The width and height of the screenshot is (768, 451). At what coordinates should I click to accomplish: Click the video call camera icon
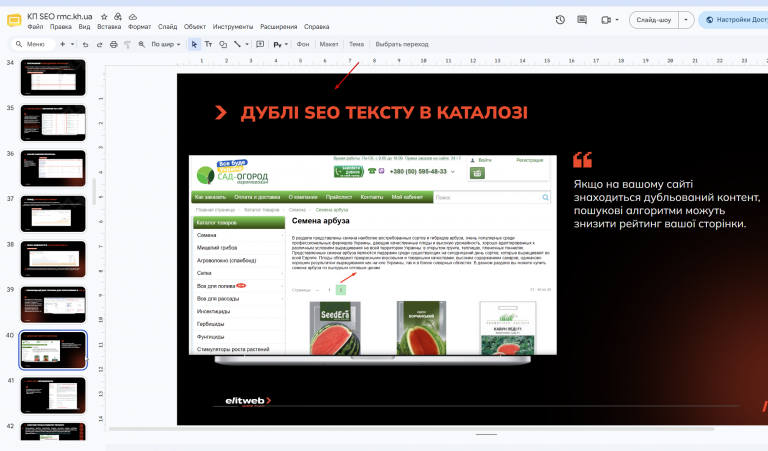coord(606,20)
